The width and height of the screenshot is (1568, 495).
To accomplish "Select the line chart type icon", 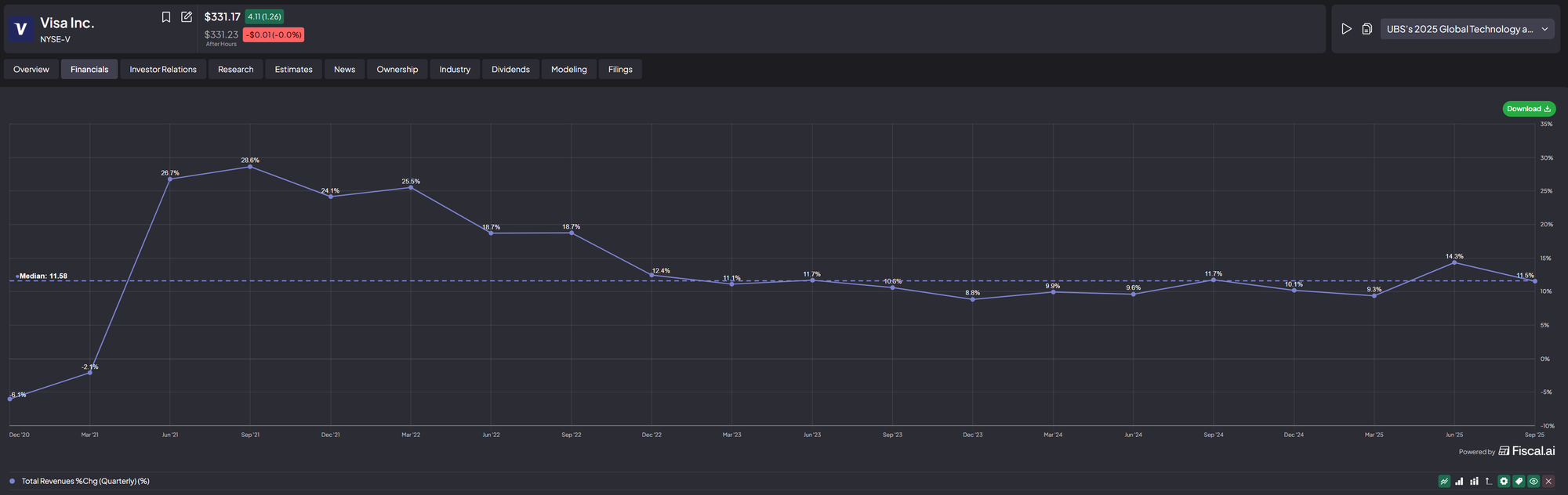I will point(1444,482).
